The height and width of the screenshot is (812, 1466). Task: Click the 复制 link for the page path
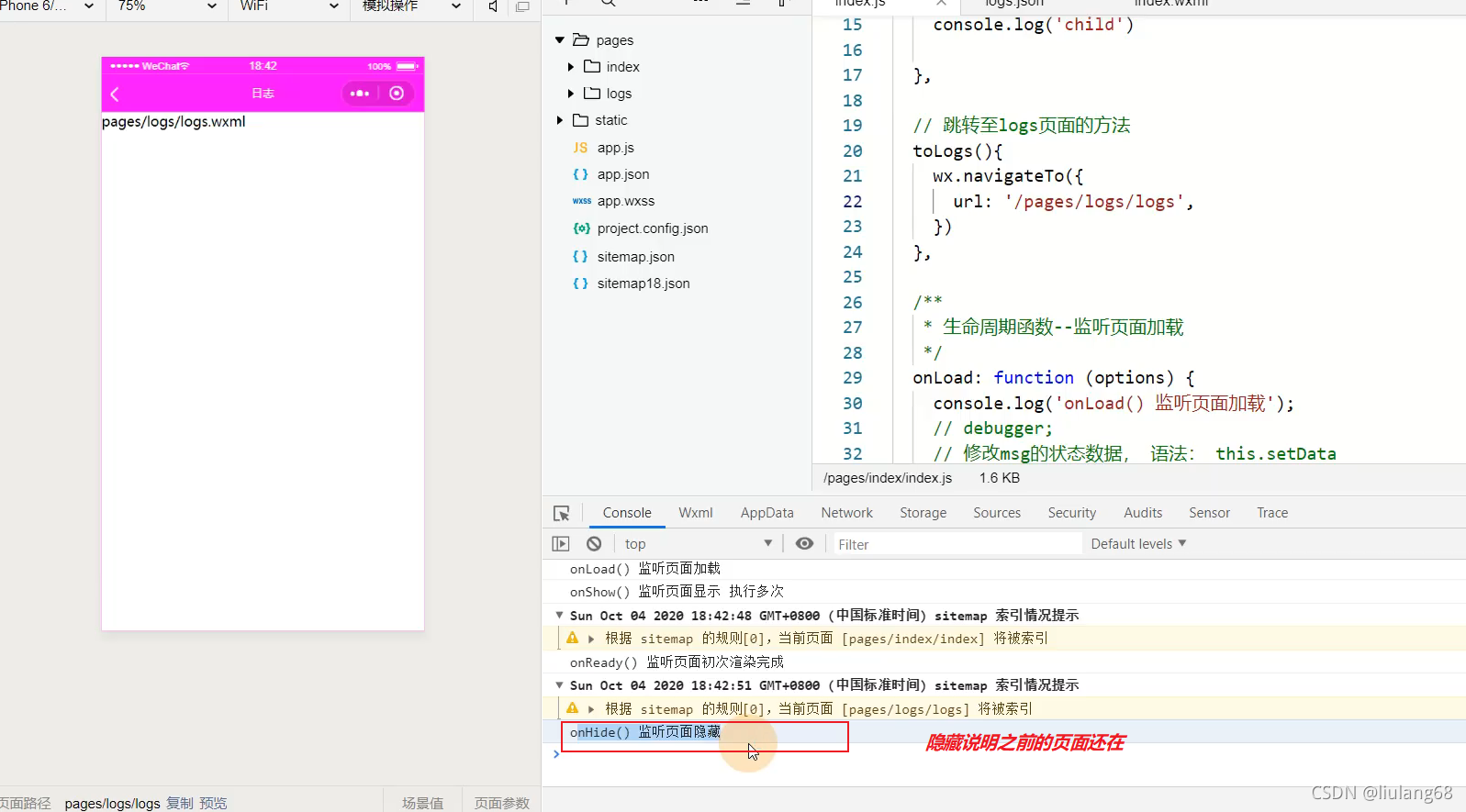(x=180, y=803)
